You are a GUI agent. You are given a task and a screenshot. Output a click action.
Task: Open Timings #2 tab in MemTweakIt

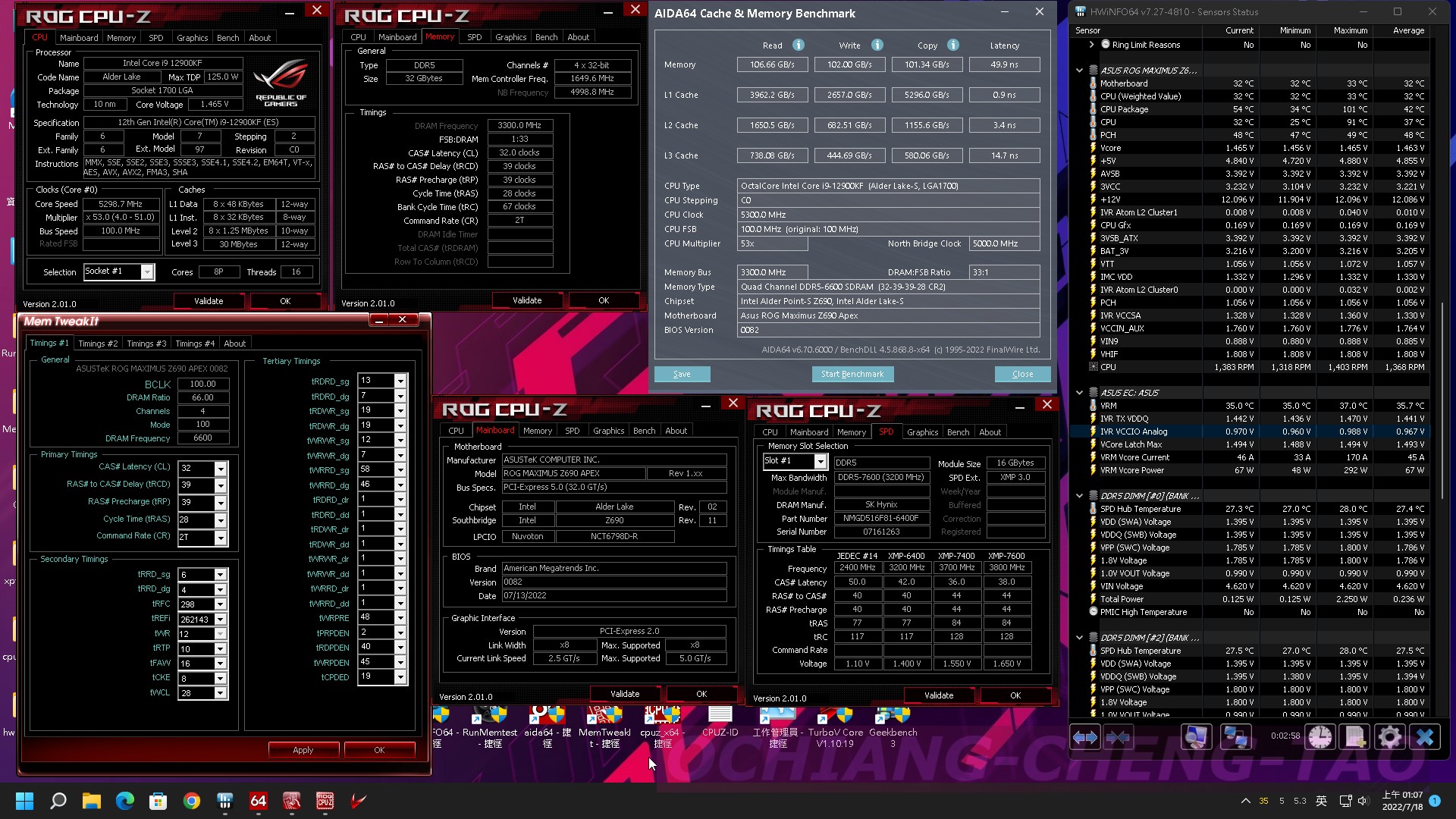pyautogui.click(x=98, y=344)
